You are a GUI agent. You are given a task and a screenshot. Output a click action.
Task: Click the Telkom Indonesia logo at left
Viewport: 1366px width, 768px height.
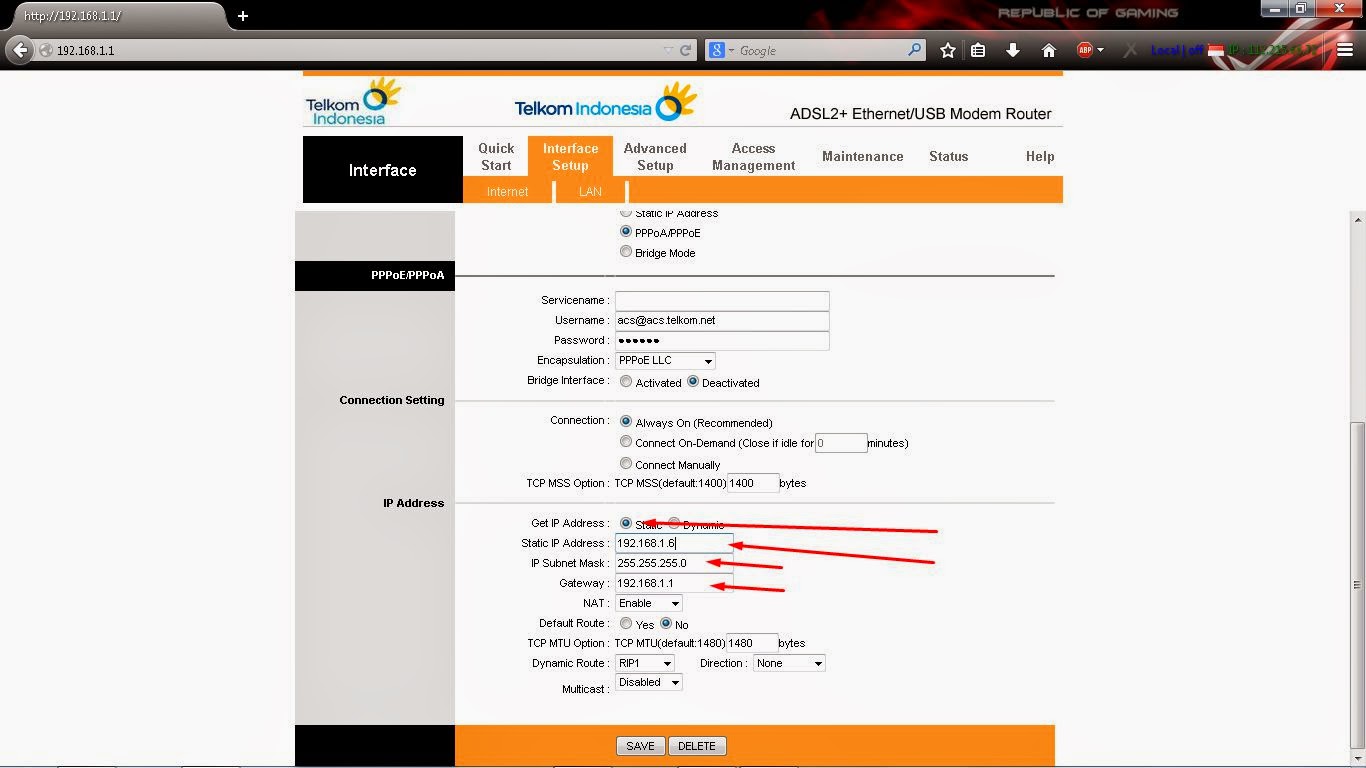pyautogui.click(x=353, y=102)
